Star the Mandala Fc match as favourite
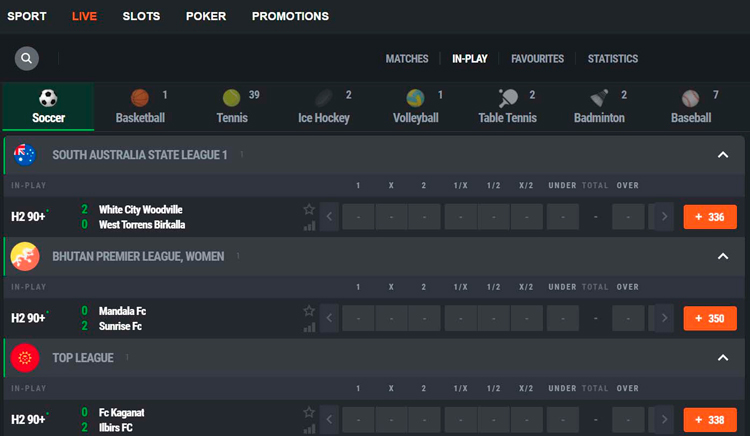This screenshot has height=436, width=750. click(310, 311)
